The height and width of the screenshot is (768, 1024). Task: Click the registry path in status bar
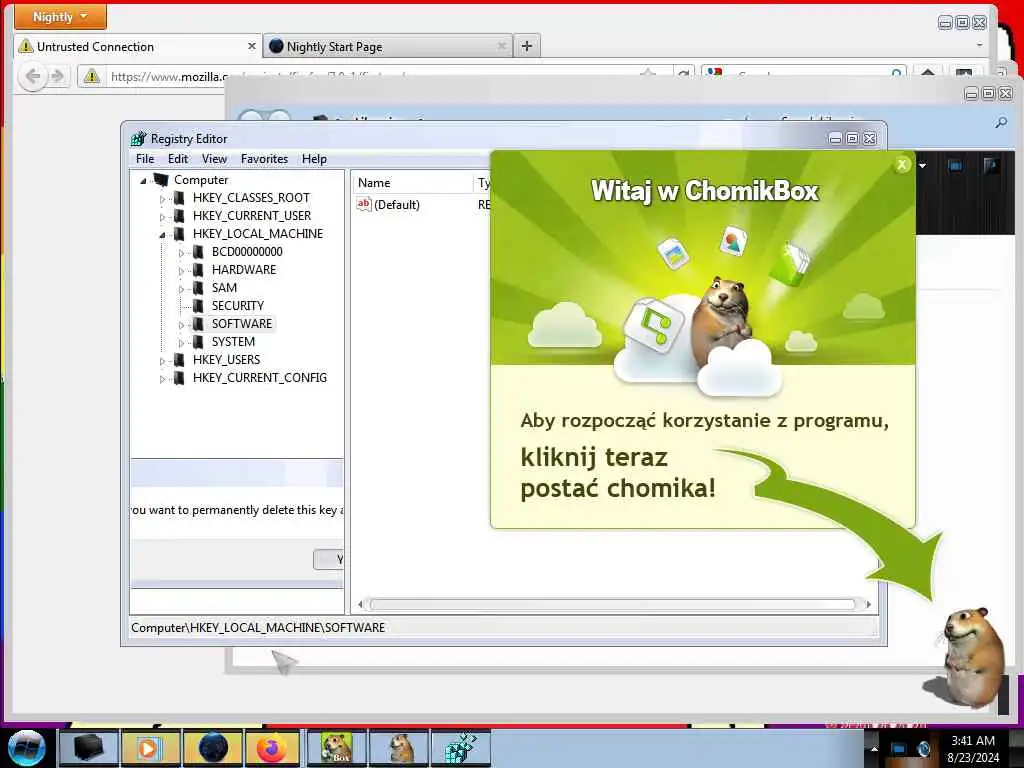click(x=258, y=628)
